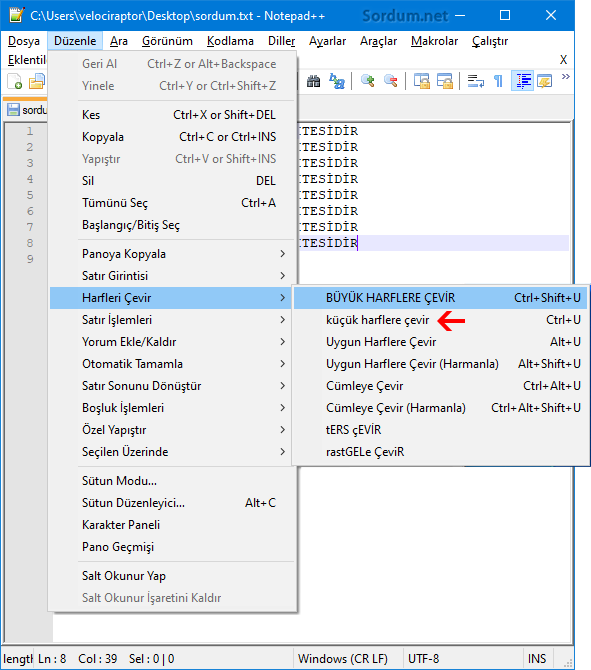
Task: Choose Başlangıç/Bitiş Seç entry
Action: pyautogui.click(x=173, y=225)
